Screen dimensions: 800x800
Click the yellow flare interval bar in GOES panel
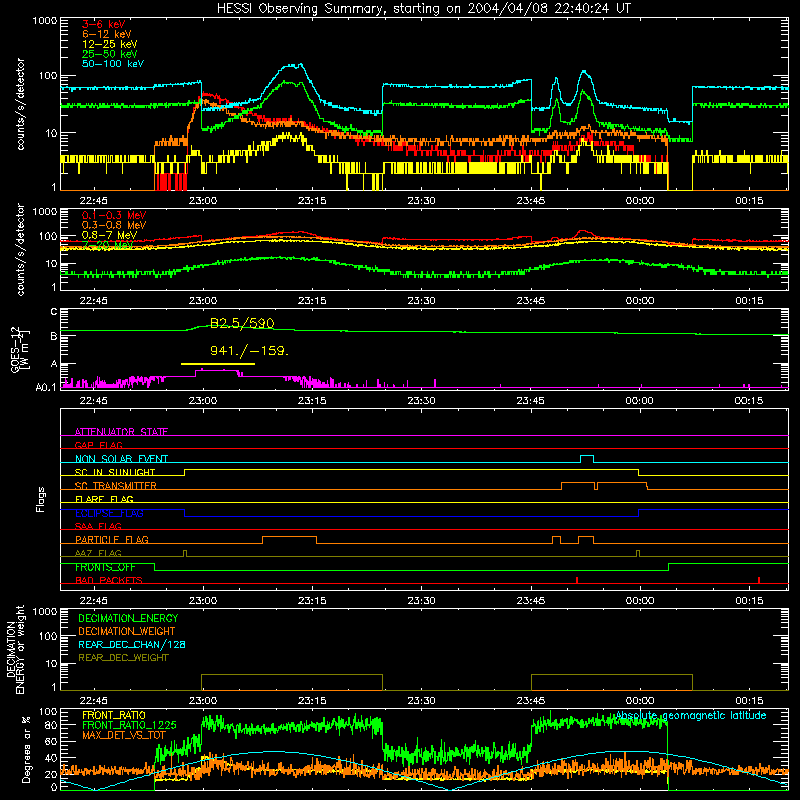[x=218, y=364]
